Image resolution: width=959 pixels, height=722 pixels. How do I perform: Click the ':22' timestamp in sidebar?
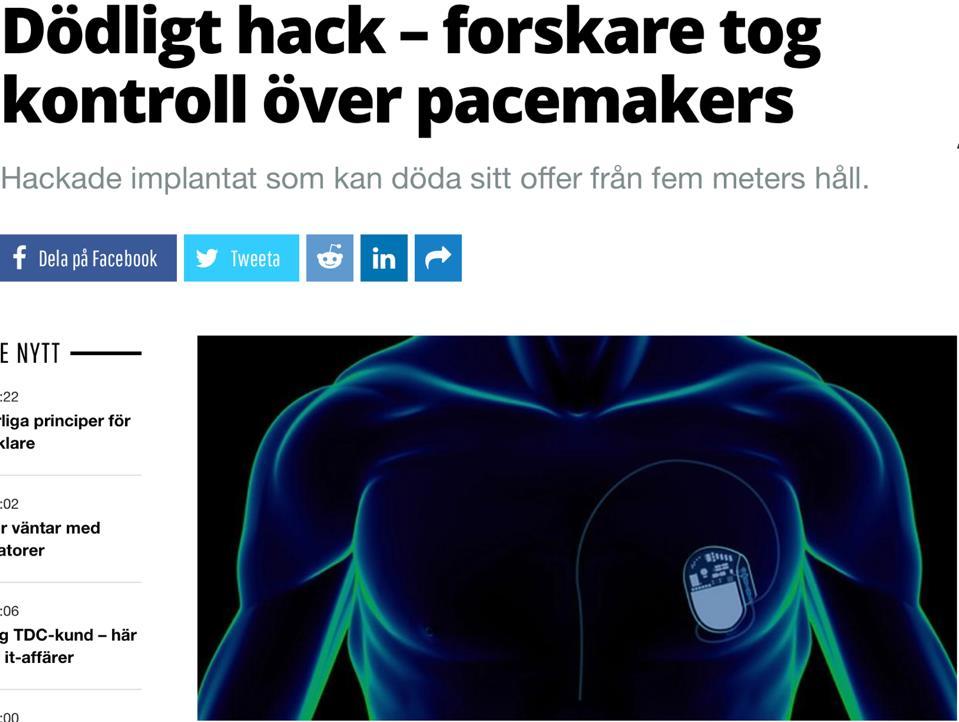(x=9, y=397)
